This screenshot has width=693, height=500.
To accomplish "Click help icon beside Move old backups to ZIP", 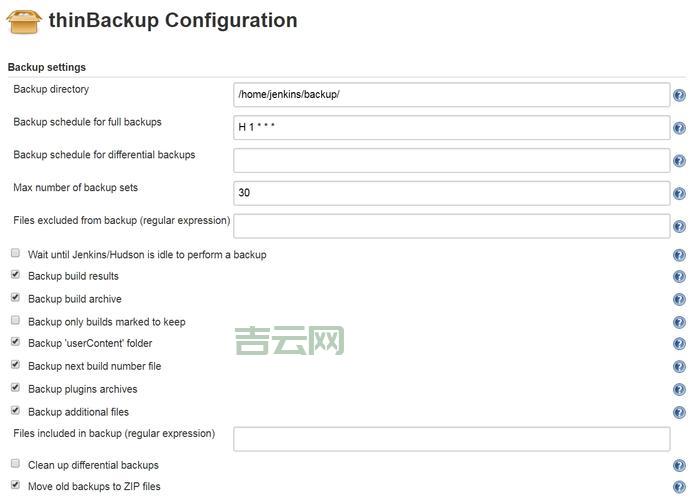I will click(679, 487).
